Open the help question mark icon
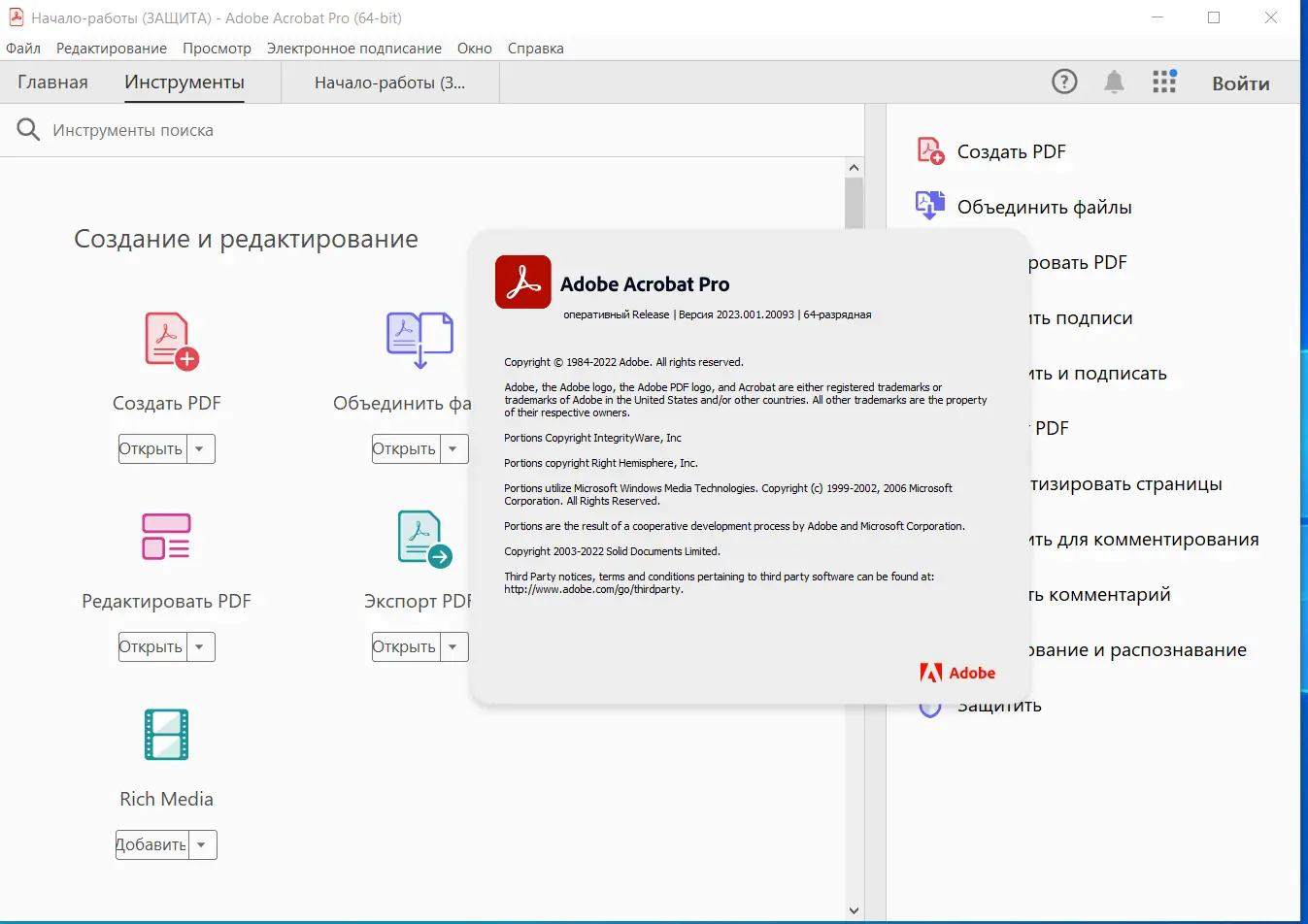This screenshot has height=924, width=1308. click(1063, 82)
